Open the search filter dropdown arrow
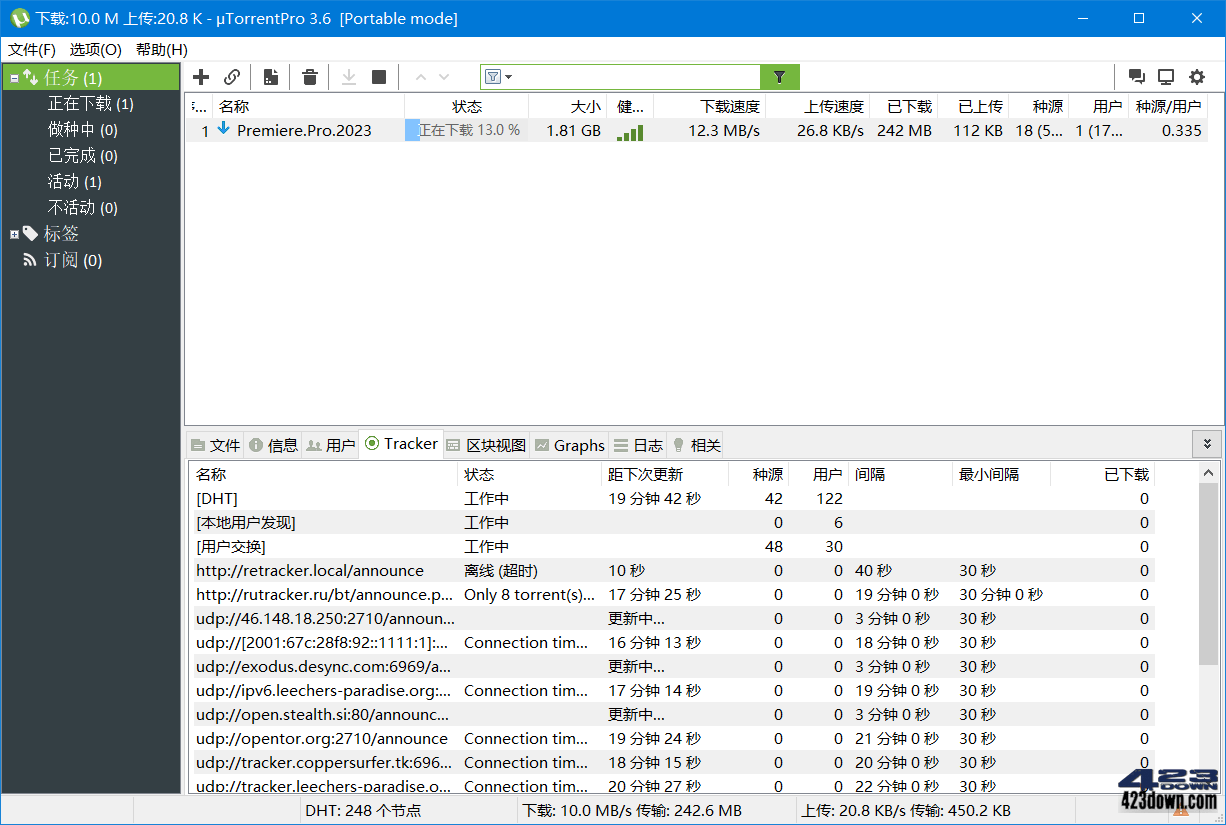1226x825 pixels. pyautogui.click(x=507, y=76)
